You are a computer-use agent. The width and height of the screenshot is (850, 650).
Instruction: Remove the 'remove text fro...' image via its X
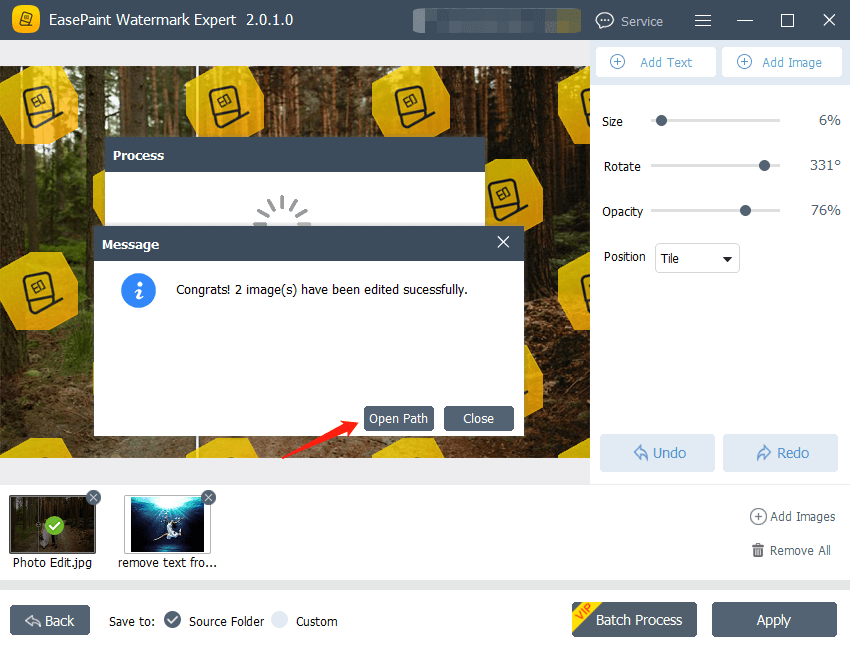pos(208,497)
